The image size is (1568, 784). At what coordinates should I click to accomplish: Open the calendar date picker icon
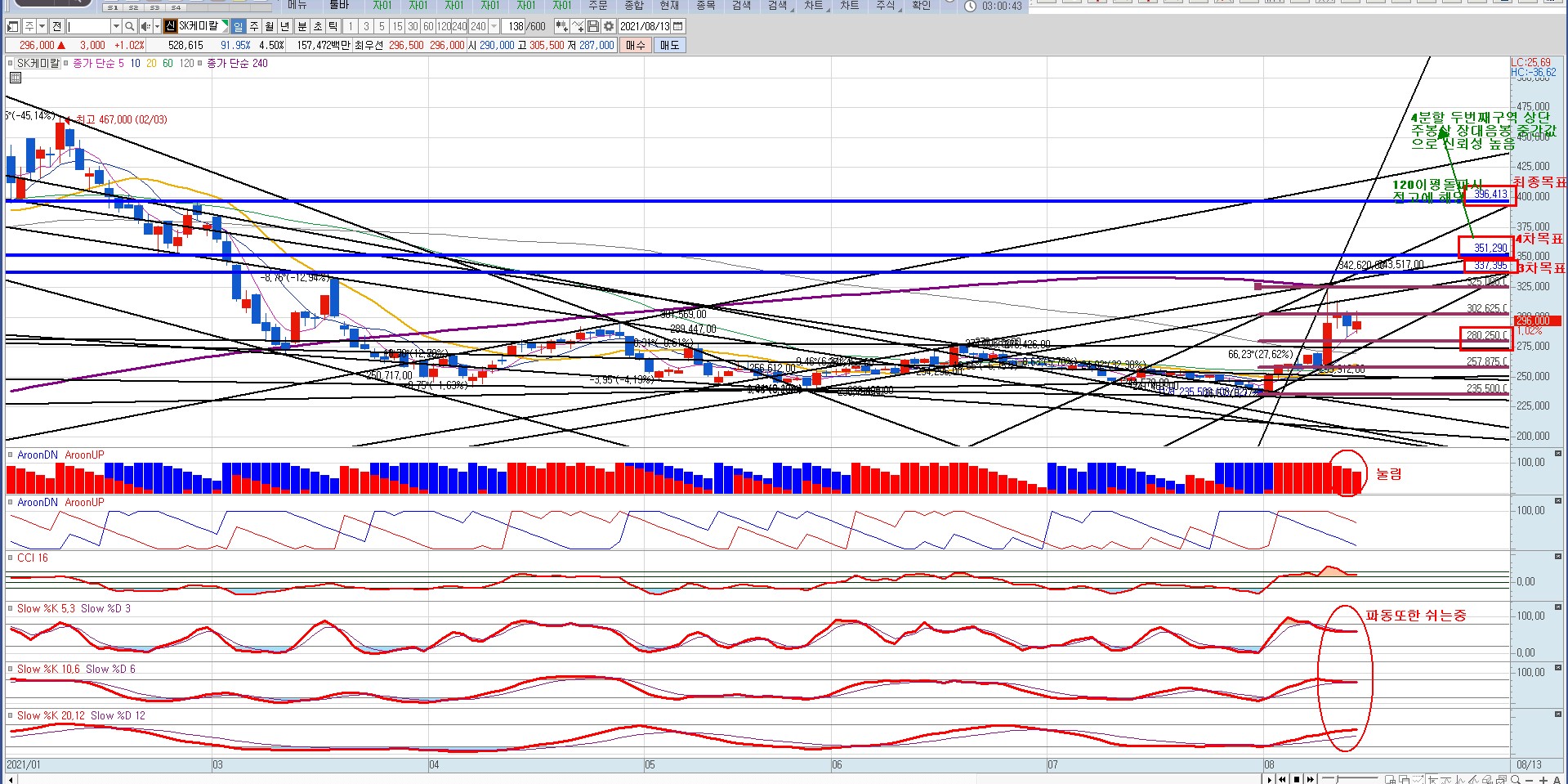[x=678, y=26]
